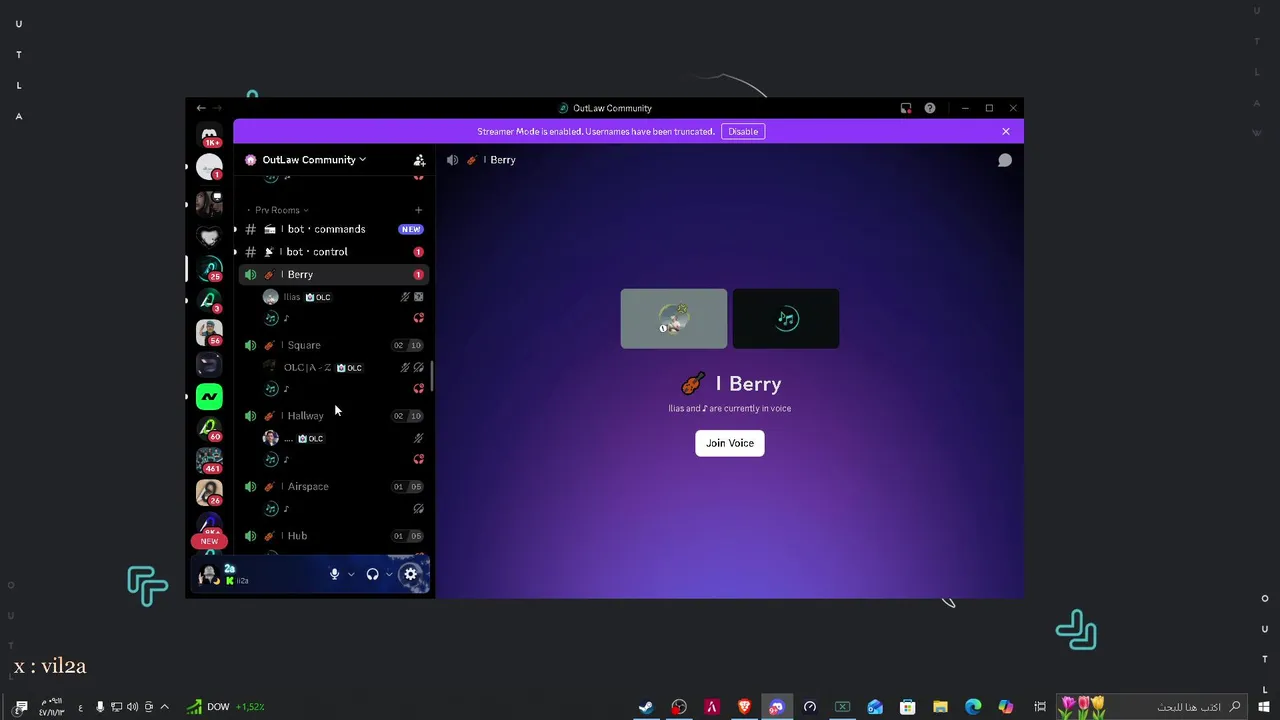Open Discord help question mark icon
This screenshot has height=720, width=1280.
[x=930, y=108]
